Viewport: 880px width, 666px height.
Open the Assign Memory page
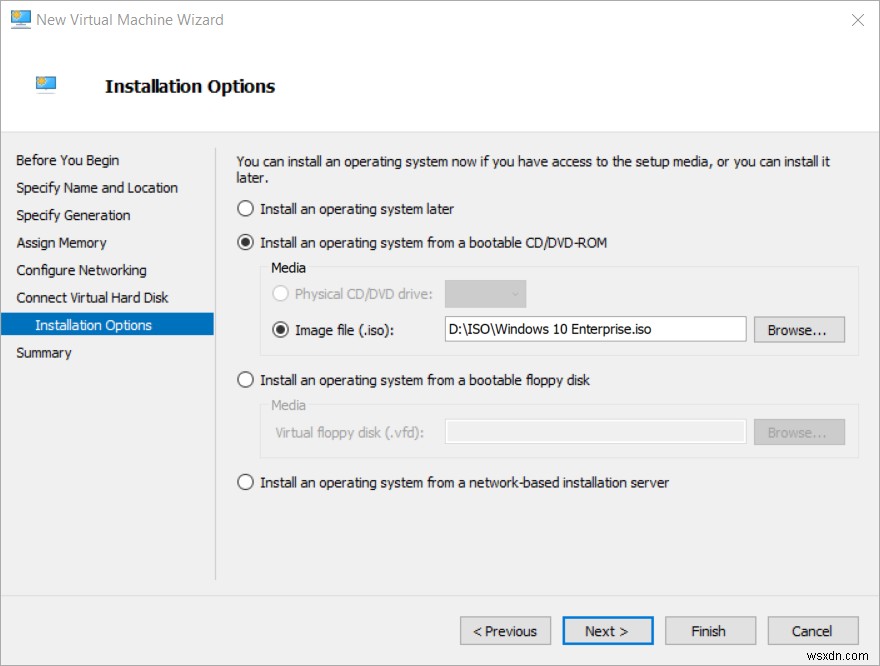(61, 242)
